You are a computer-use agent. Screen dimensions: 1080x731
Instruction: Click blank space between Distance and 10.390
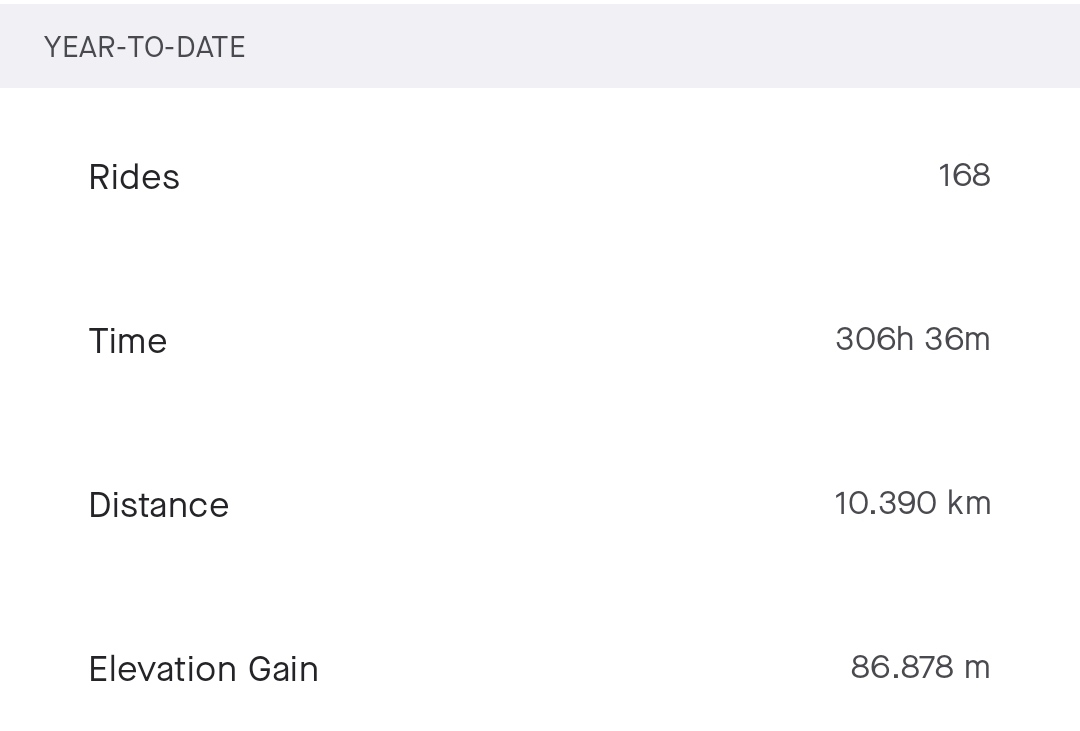[530, 506]
